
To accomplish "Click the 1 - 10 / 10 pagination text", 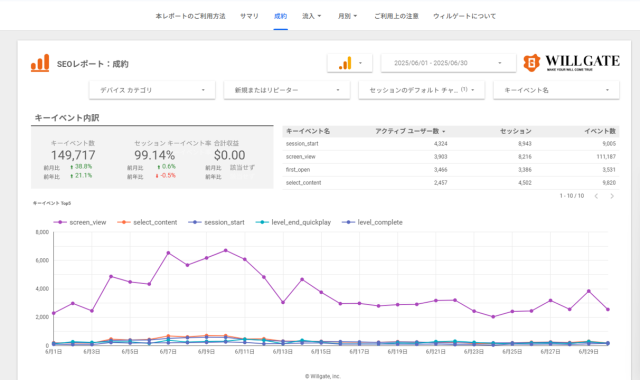I will point(572,196).
